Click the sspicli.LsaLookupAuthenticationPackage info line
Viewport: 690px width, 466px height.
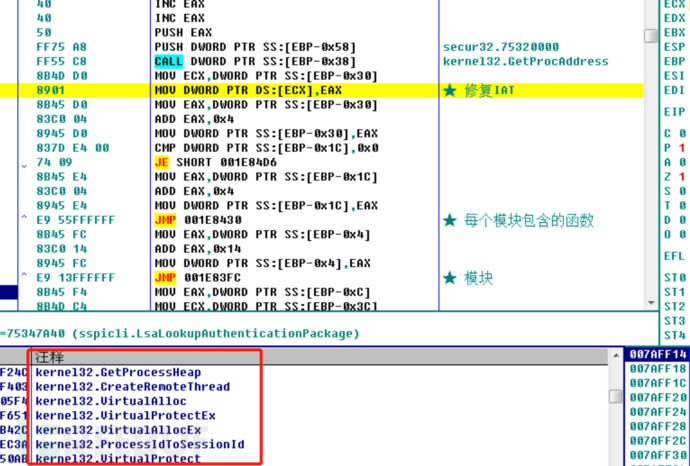(180, 334)
